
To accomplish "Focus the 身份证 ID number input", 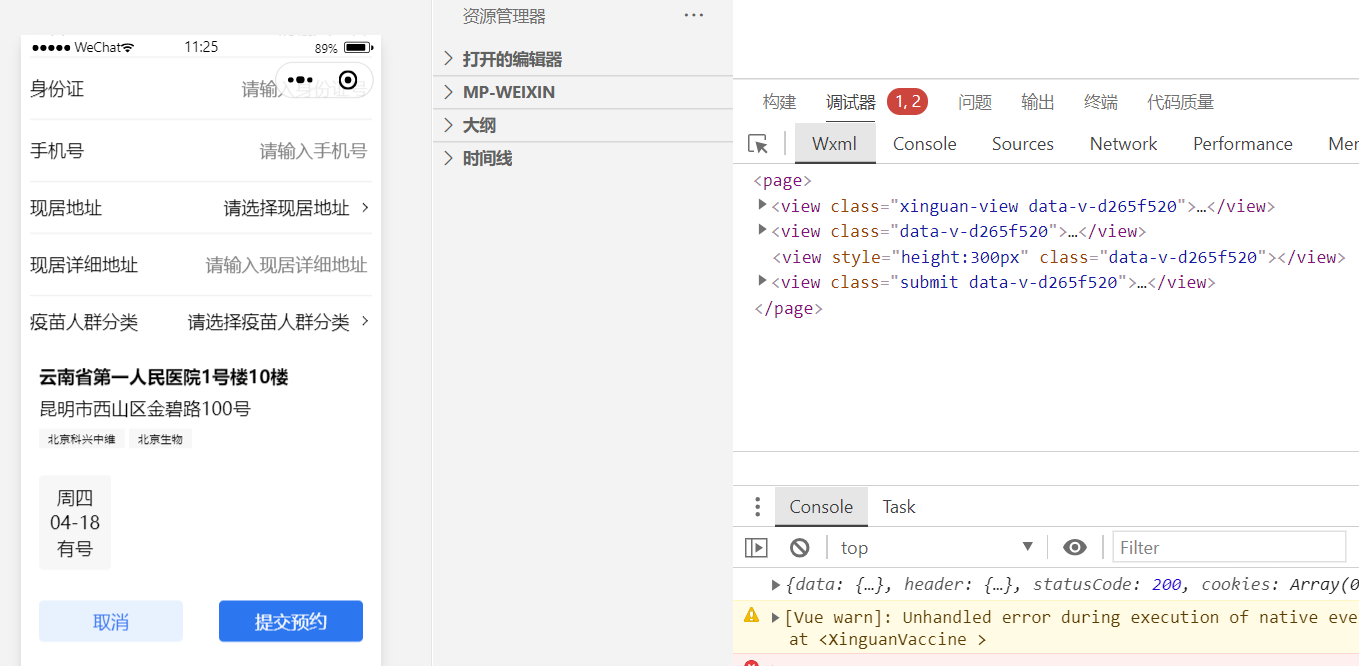I will tap(305, 89).
